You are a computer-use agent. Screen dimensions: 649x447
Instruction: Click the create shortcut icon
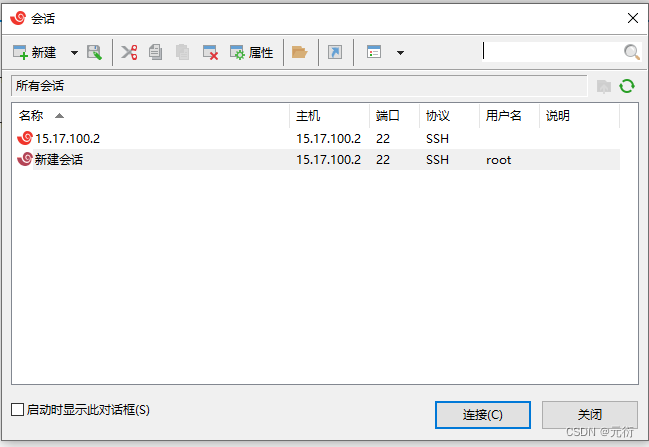335,53
